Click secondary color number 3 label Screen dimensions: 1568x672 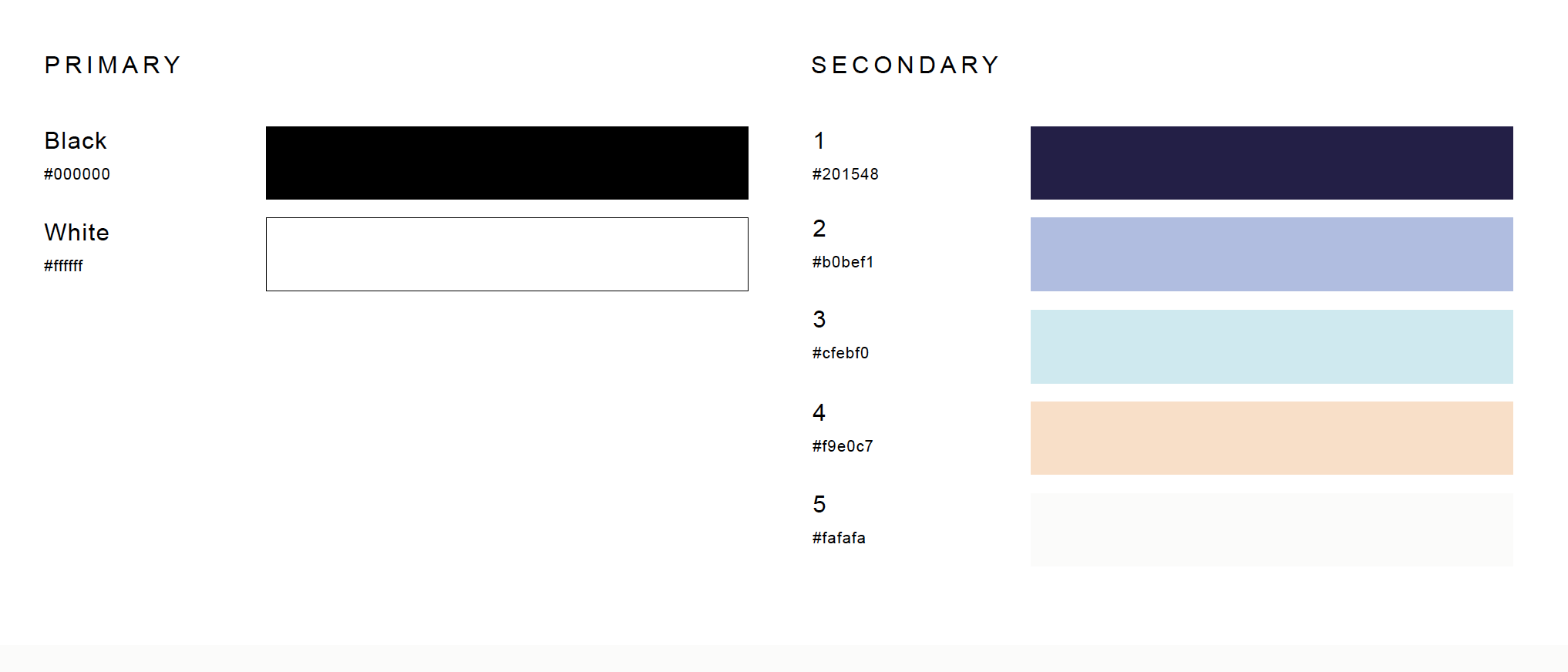click(x=819, y=319)
